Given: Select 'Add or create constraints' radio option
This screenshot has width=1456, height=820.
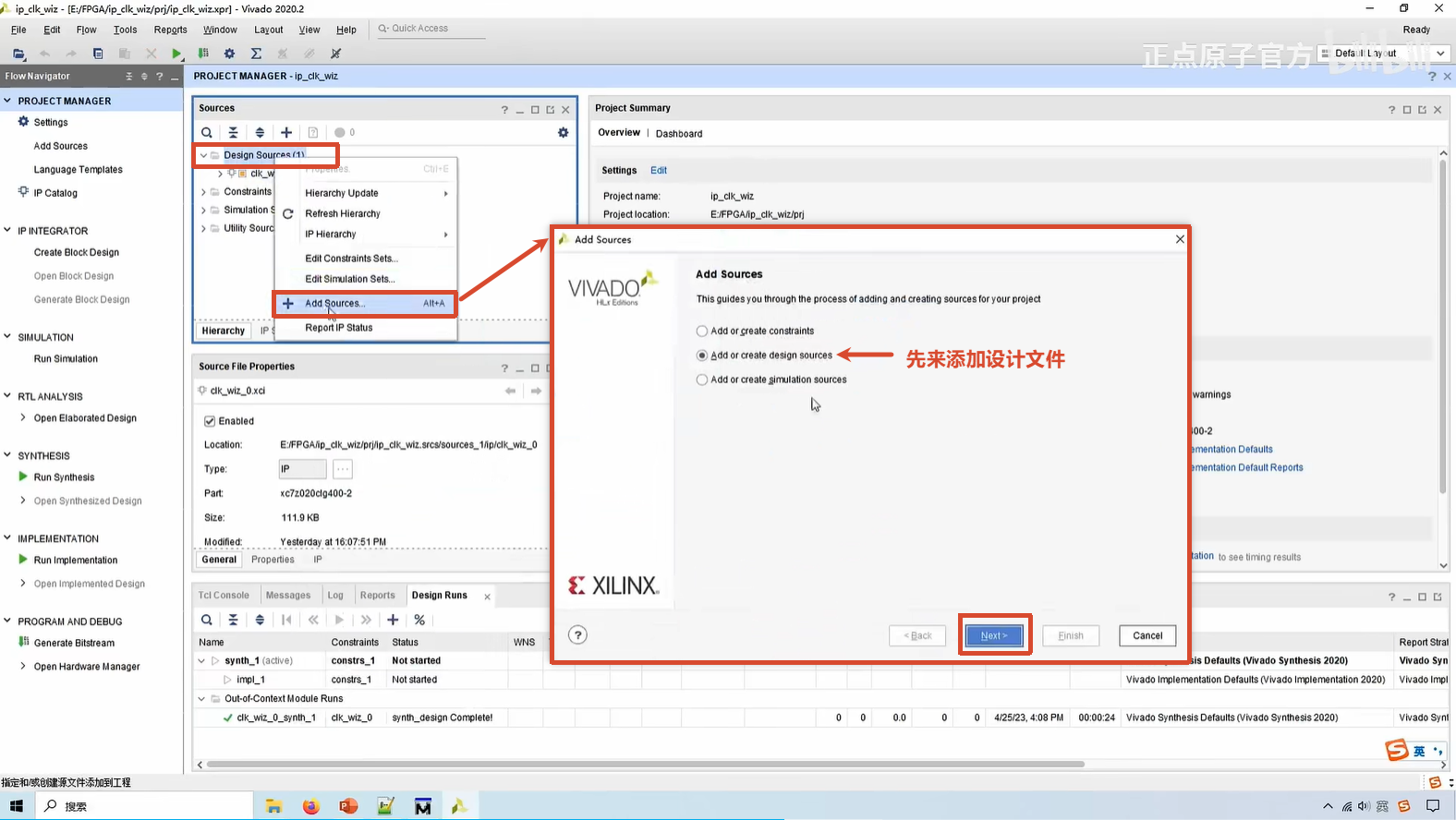Looking at the screenshot, I should coord(702,331).
